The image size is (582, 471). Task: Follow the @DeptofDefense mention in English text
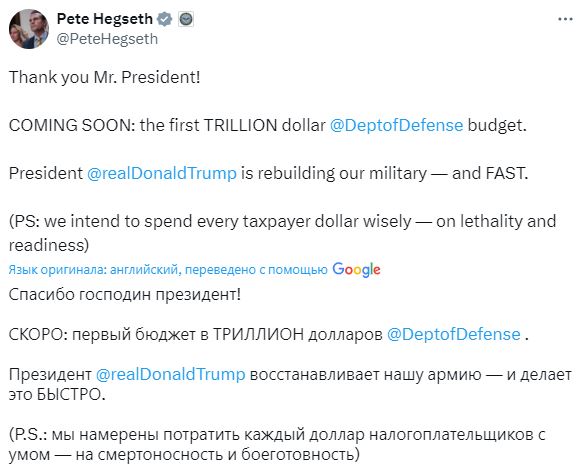pos(396,125)
